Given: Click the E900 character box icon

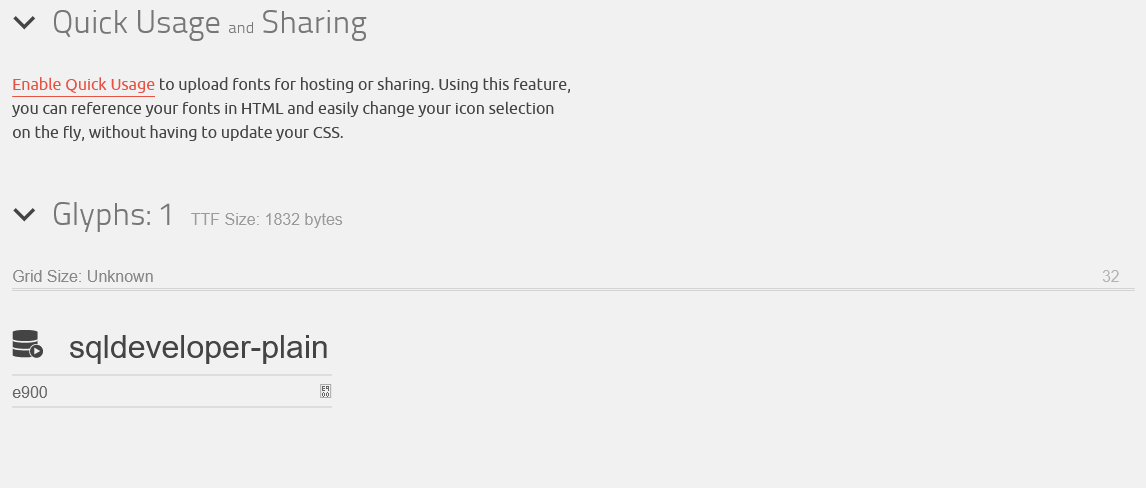Looking at the screenshot, I should pos(326,391).
